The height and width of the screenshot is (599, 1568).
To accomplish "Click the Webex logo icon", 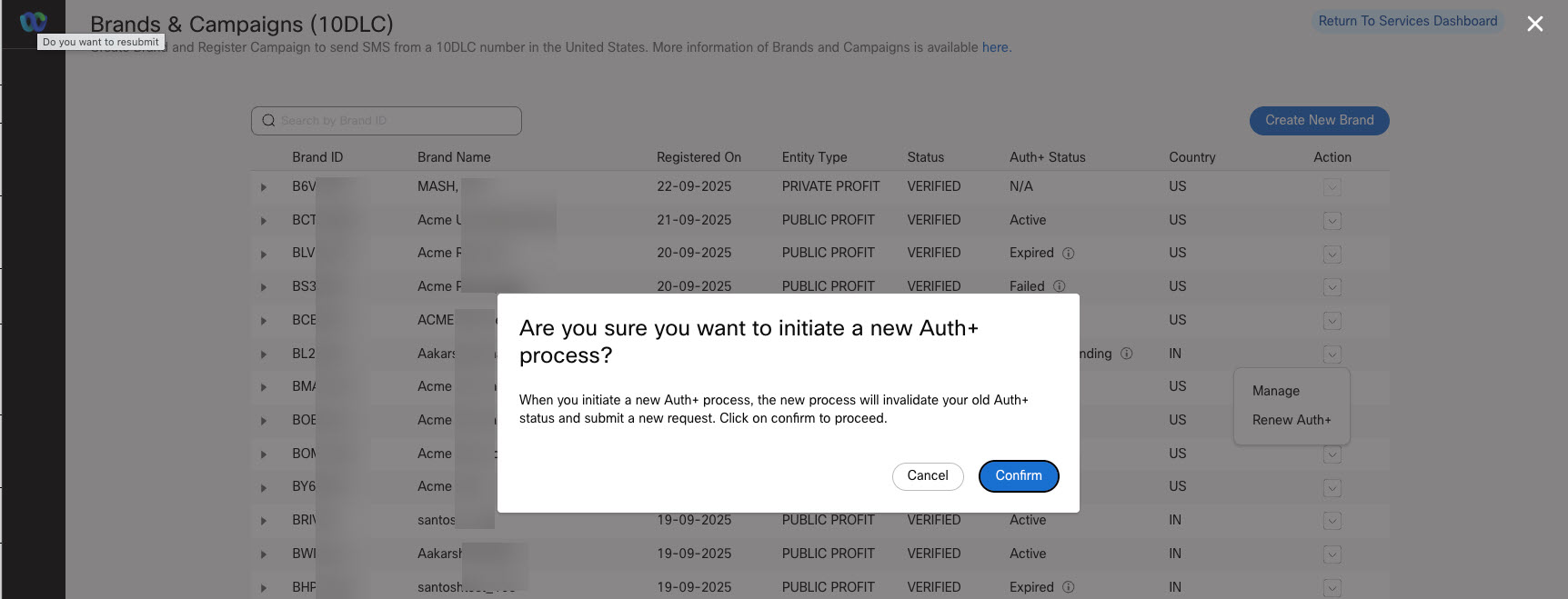I will pyautogui.click(x=33, y=21).
